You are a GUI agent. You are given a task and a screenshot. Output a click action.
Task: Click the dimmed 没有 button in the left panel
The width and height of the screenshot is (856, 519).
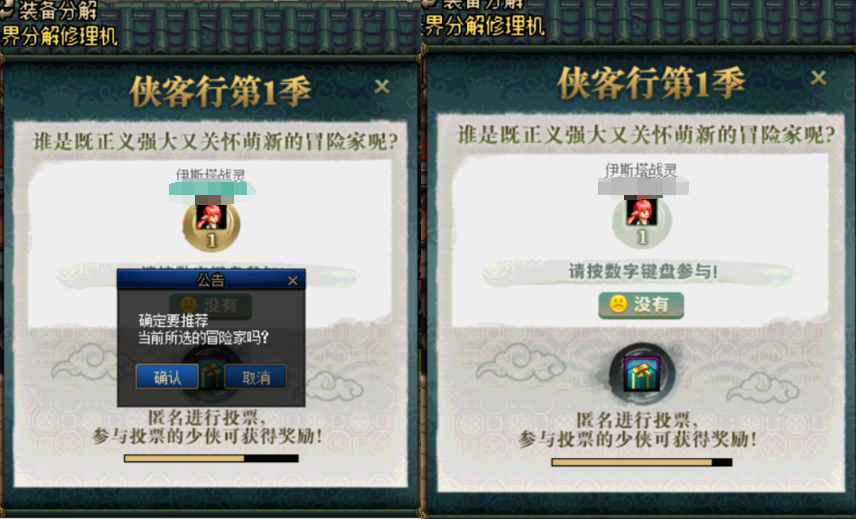[x=211, y=306]
